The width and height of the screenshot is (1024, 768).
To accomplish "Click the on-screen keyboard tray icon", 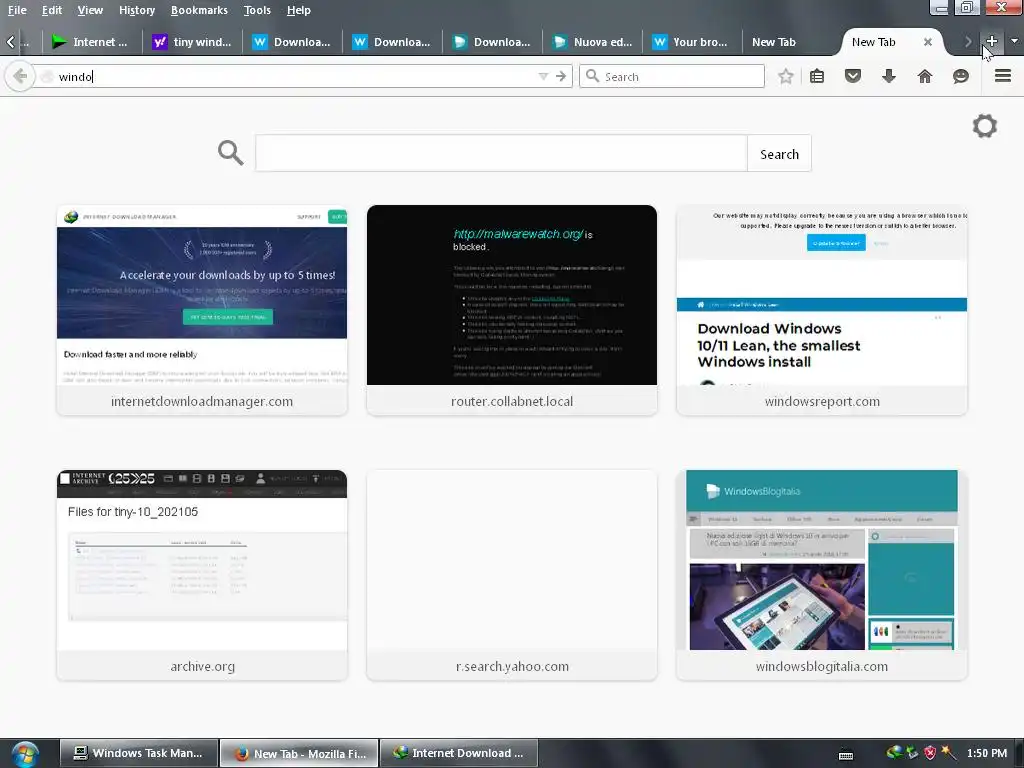I will click(x=846, y=755).
